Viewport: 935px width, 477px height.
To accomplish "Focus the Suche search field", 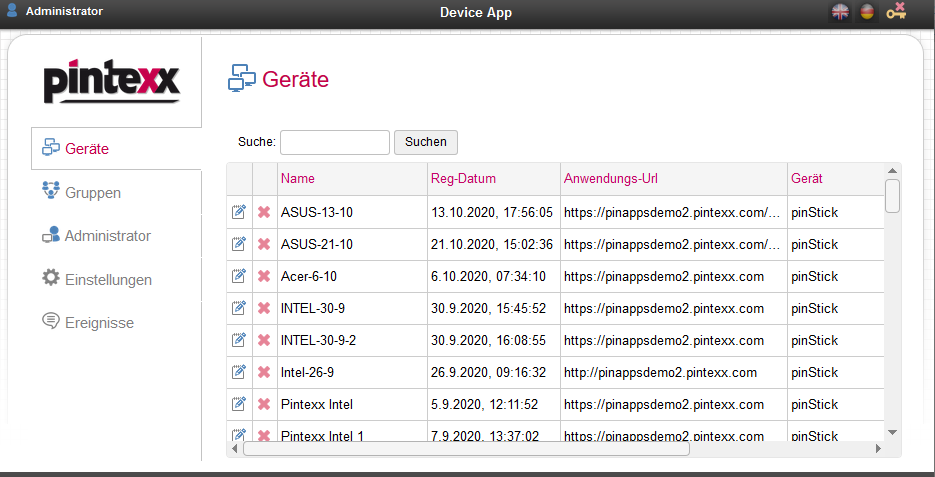I will tap(335, 142).
